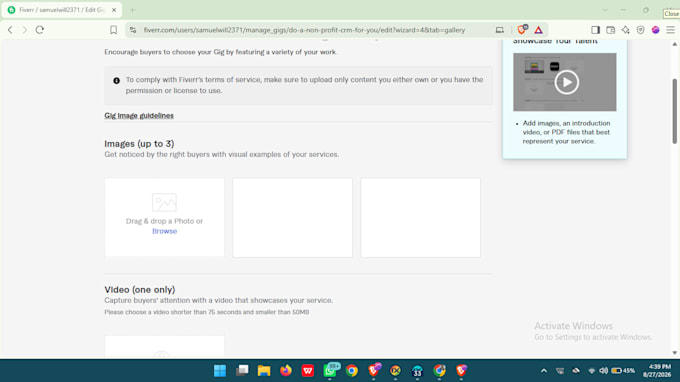
Task: Open Windows Start menu
Action: (220, 371)
